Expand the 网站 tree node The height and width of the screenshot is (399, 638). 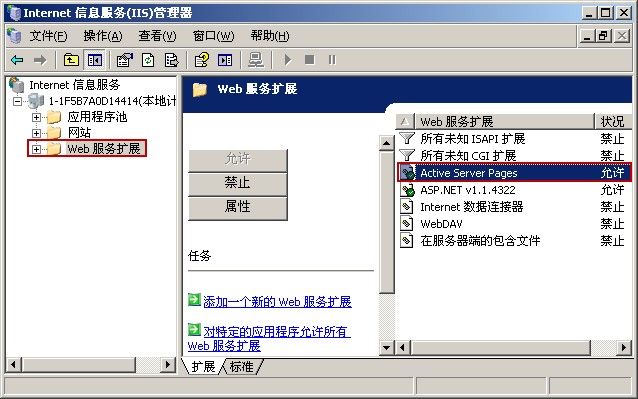[x=36, y=133]
